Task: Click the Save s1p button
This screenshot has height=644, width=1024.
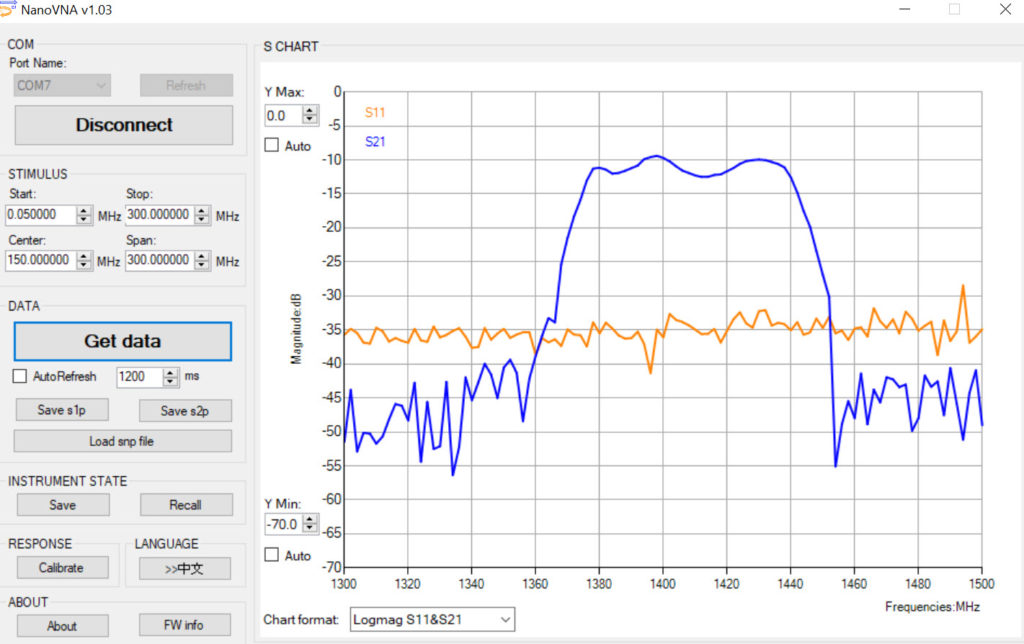Action: coord(62,411)
